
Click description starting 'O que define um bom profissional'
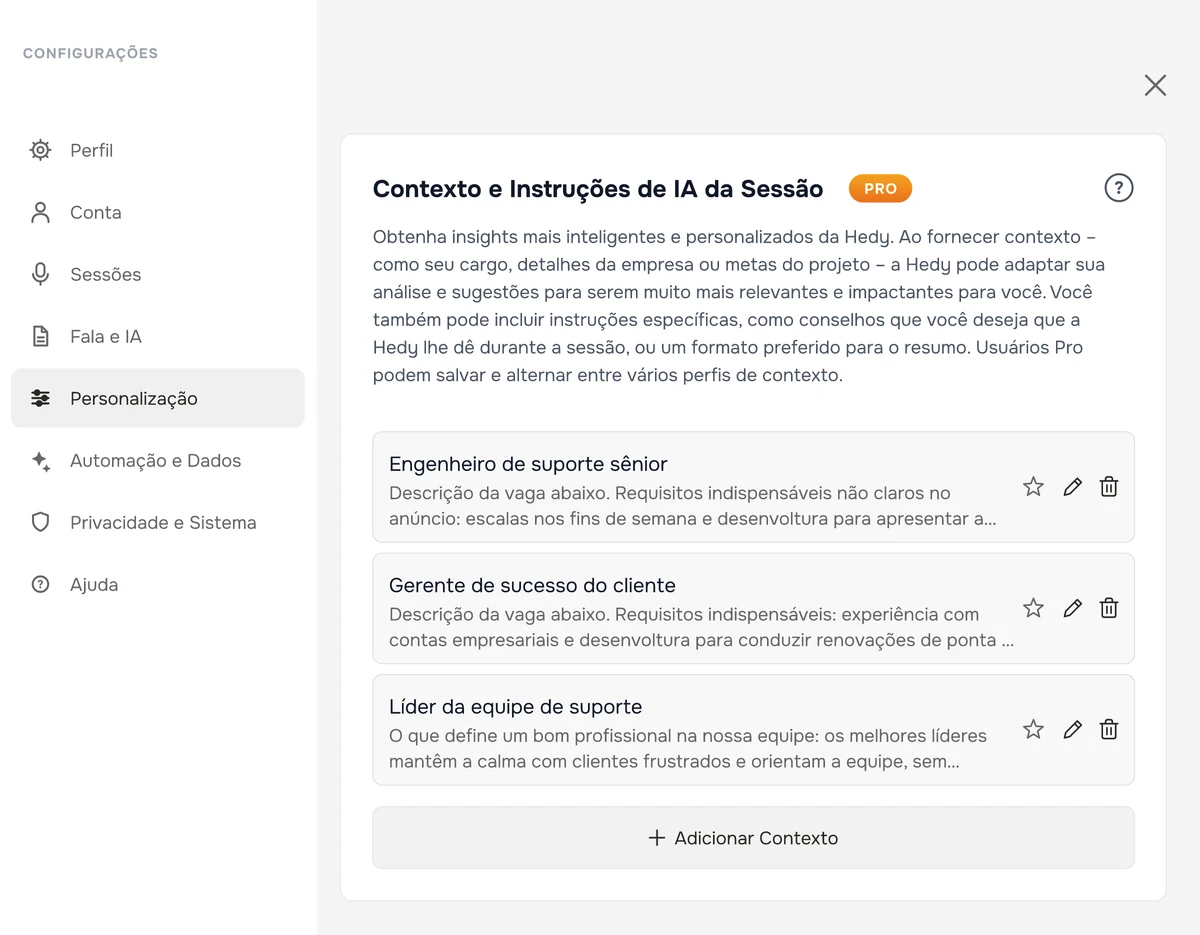tap(688, 749)
